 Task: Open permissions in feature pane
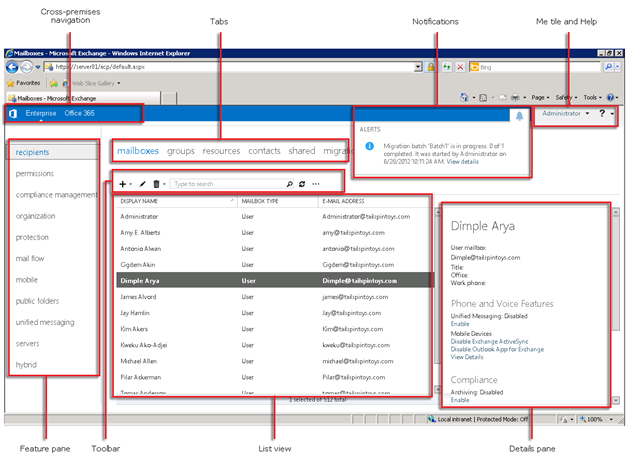click(x=34, y=173)
